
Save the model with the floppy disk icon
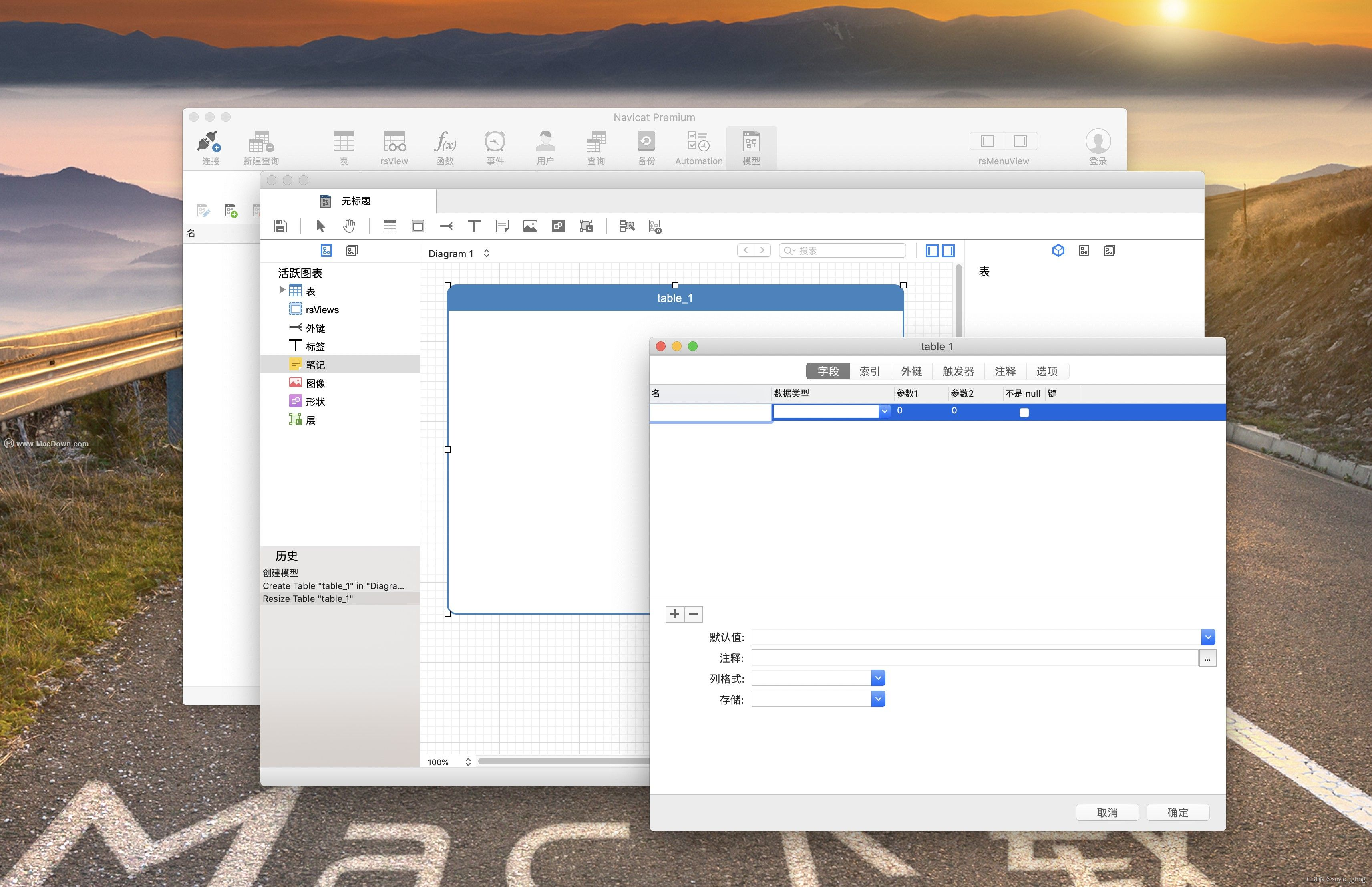tap(280, 226)
